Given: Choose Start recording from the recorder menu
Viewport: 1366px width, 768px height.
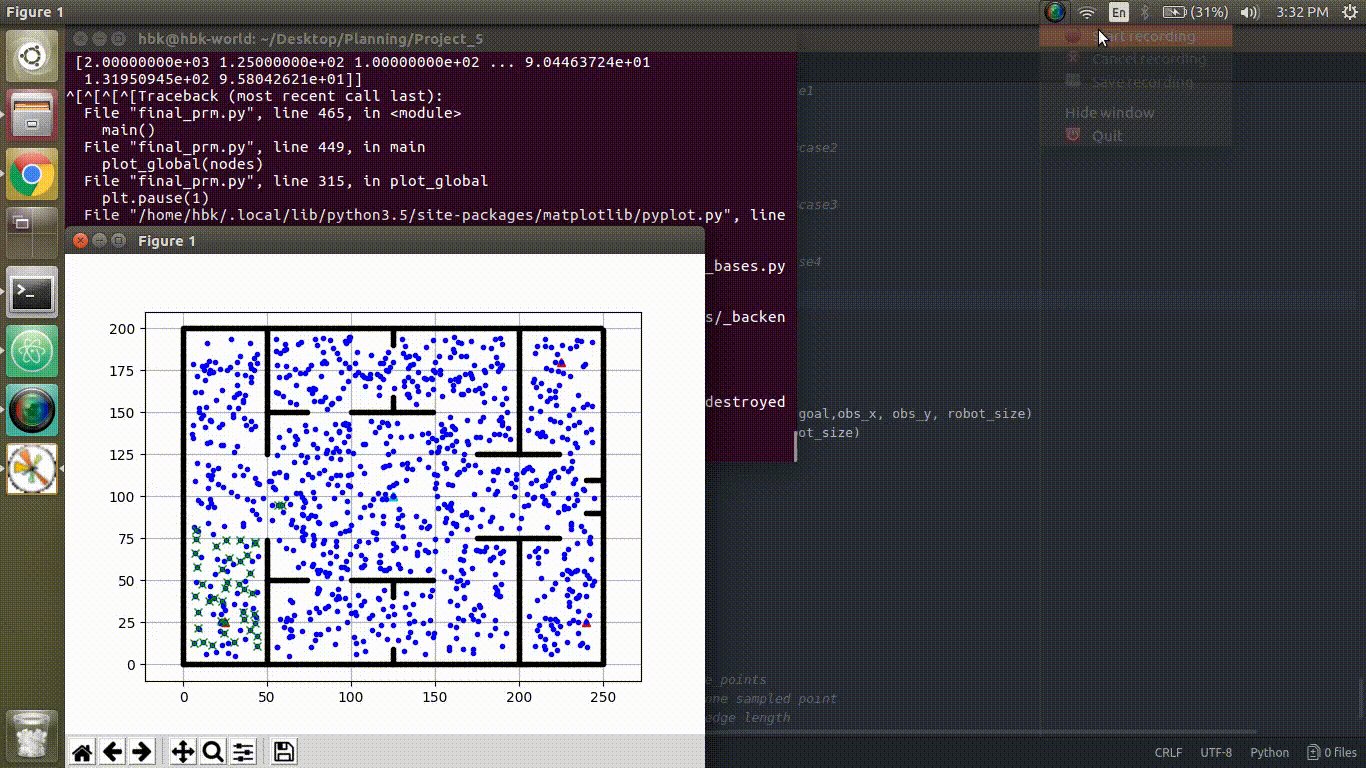Looking at the screenshot, I should (1136, 36).
